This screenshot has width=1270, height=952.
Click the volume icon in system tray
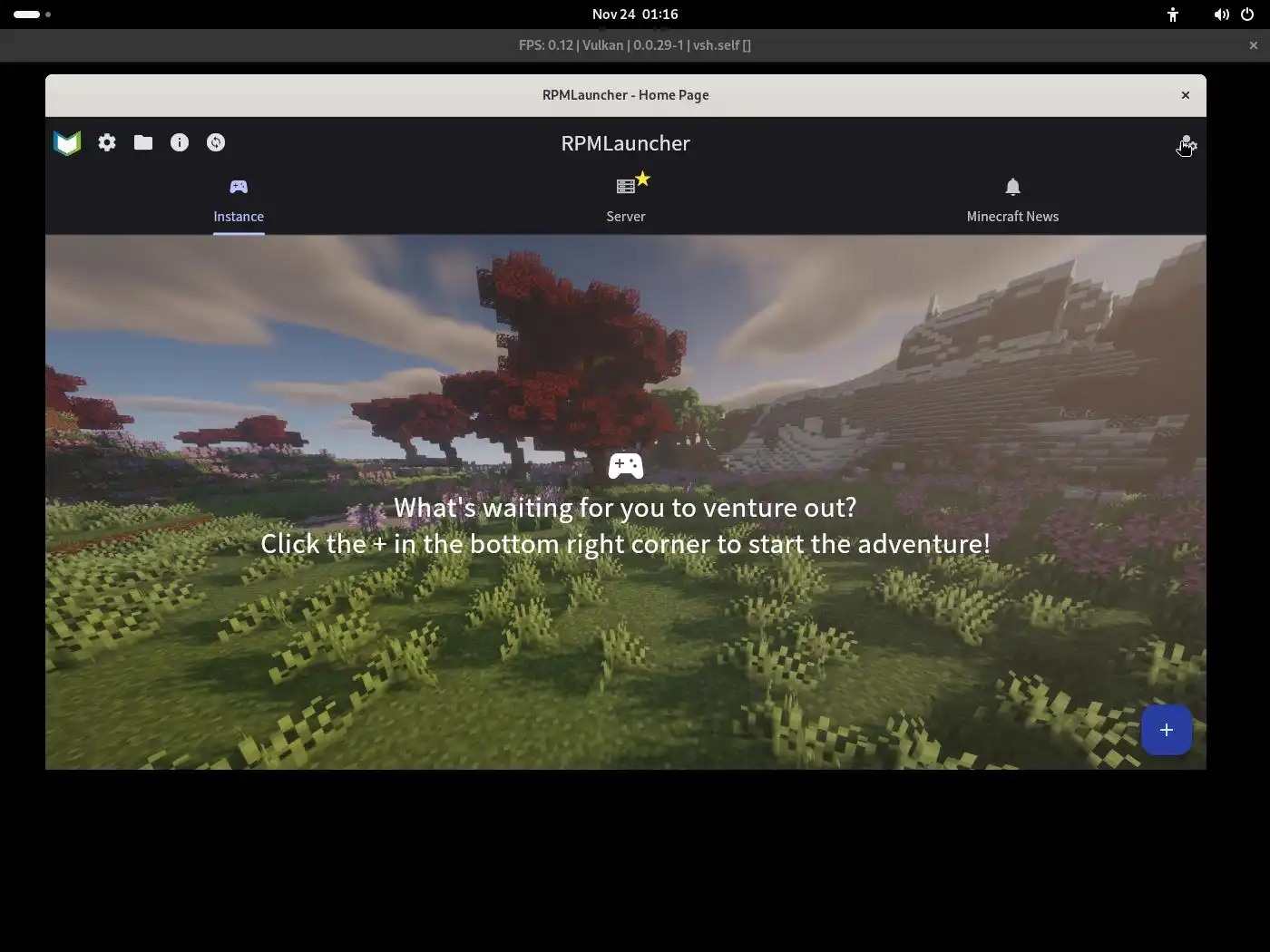pos(1221,15)
